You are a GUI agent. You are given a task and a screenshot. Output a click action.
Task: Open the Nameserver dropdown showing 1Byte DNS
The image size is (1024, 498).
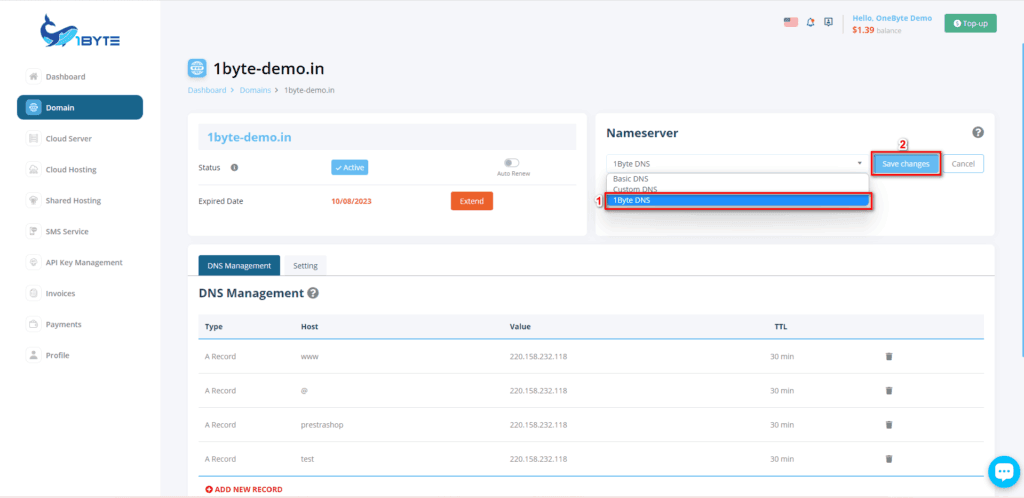737,163
